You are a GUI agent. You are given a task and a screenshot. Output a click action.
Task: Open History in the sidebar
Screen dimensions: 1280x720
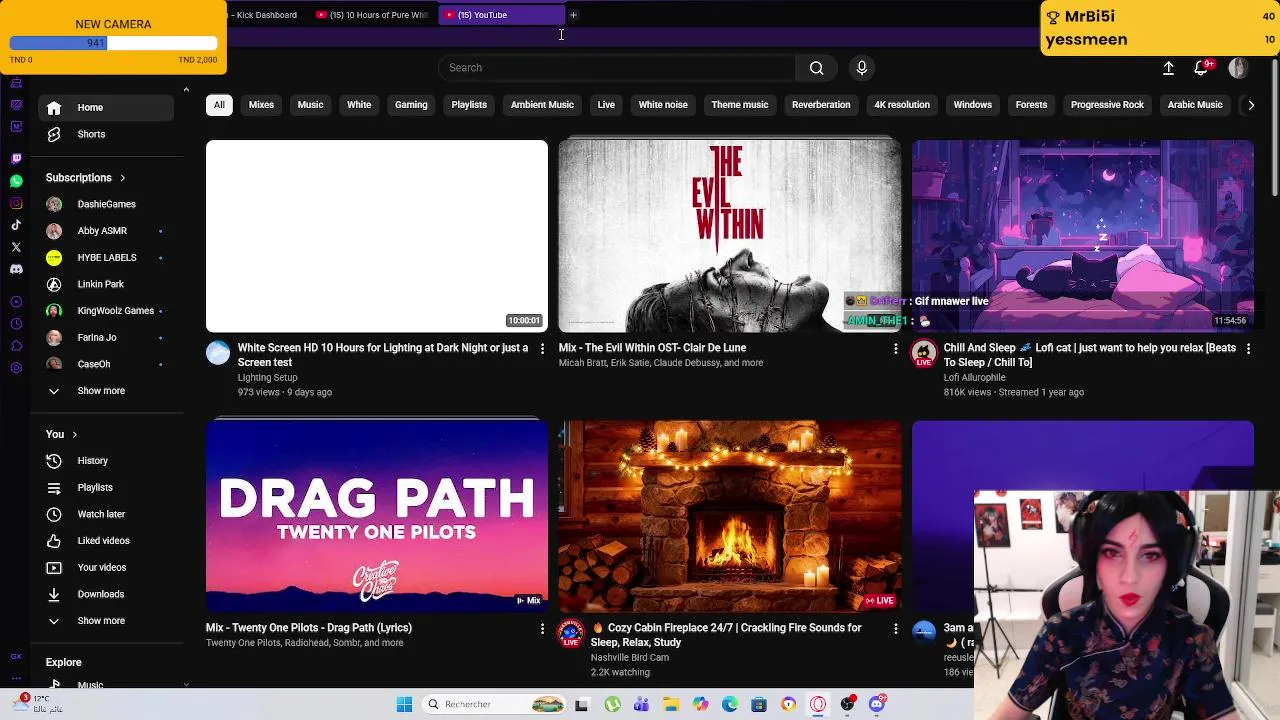108,461
